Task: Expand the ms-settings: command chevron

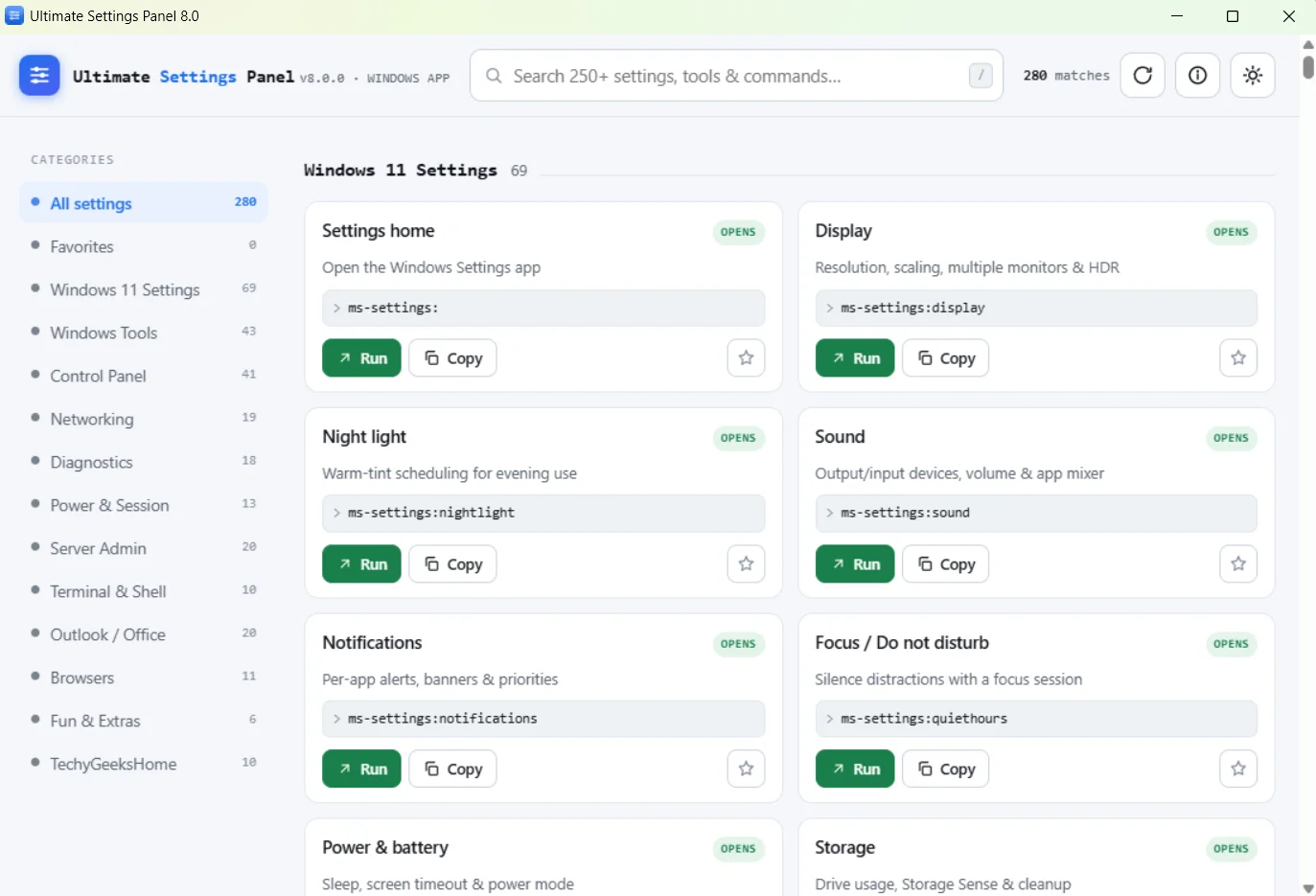Action: (336, 309)
